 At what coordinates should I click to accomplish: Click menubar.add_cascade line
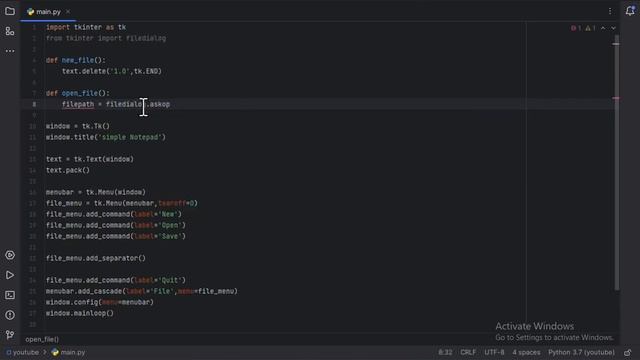tap(142, 291)
